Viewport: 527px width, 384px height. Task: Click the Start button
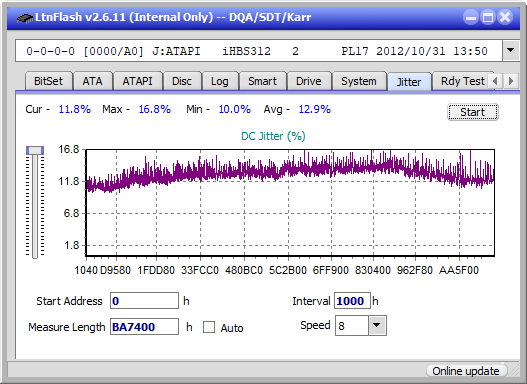click(473, 112)
